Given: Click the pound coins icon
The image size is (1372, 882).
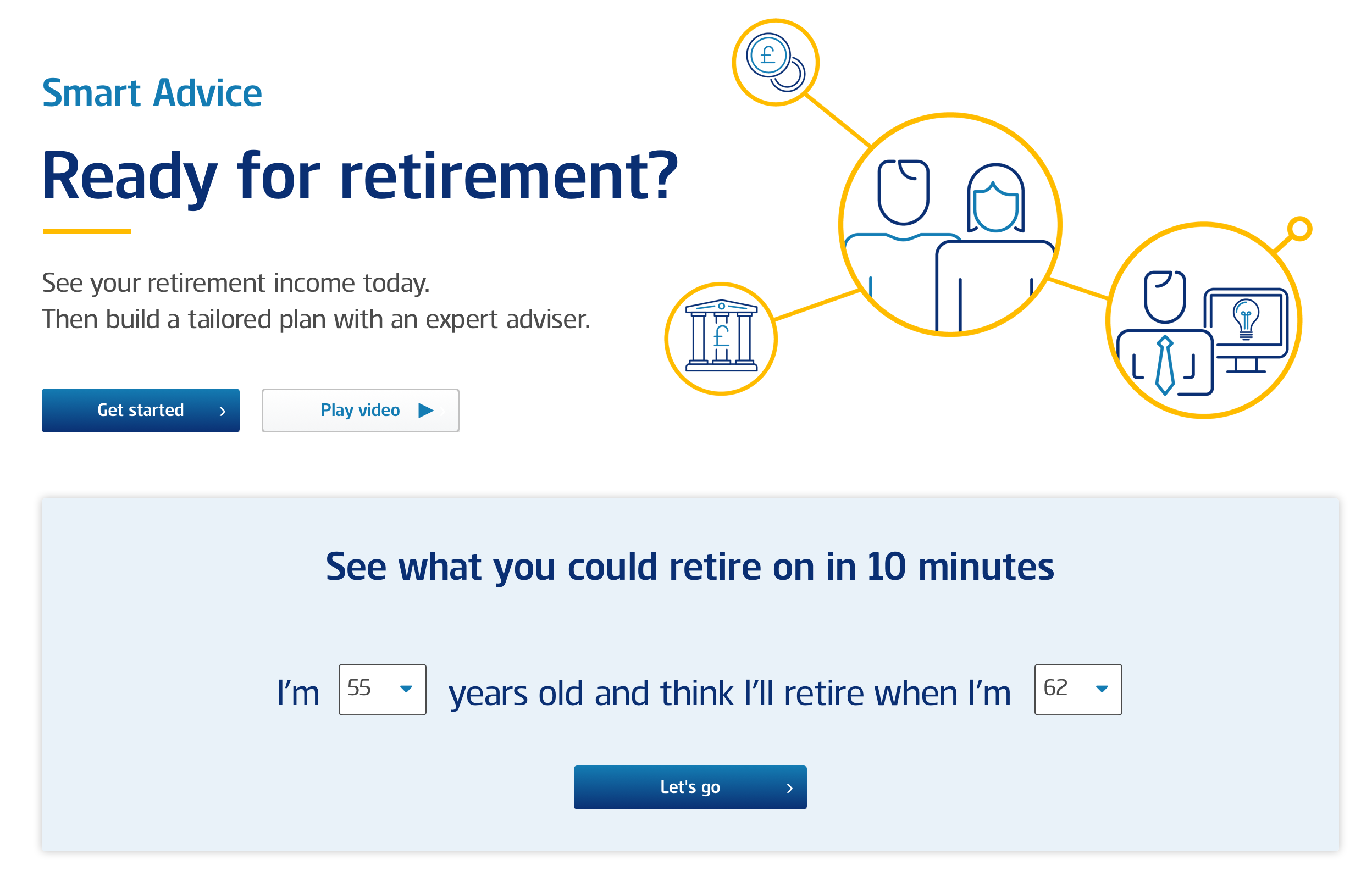Looking at the screenshot, I should point(774,63).
